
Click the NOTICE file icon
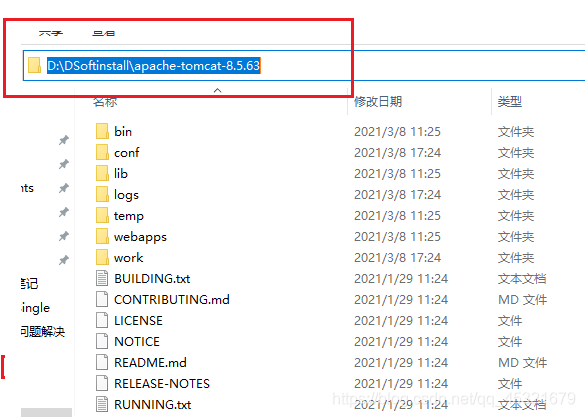(102, 341)
